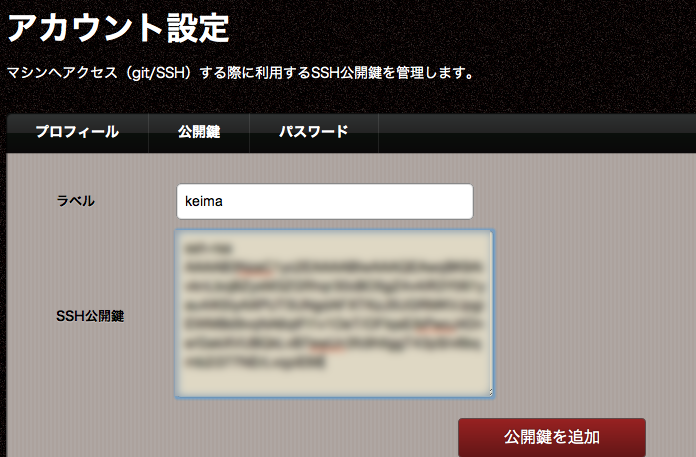The width and height of the screenshot is (696, 457).
Task: Switch to the 公開鍵 tab
Action: click(199, 132)
